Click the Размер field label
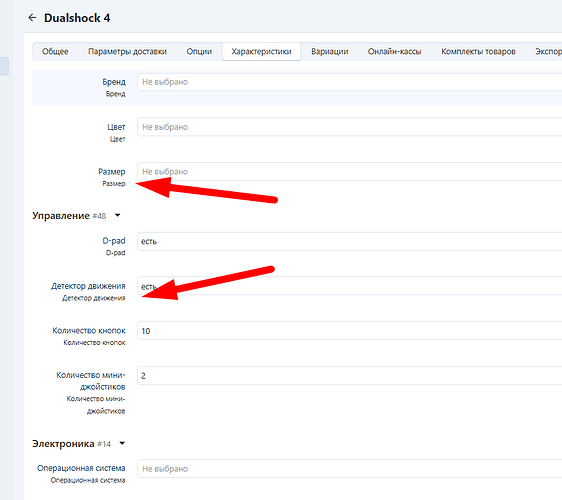Image resolution: width=562 pixels, height=500 pixels. [112, 172]
